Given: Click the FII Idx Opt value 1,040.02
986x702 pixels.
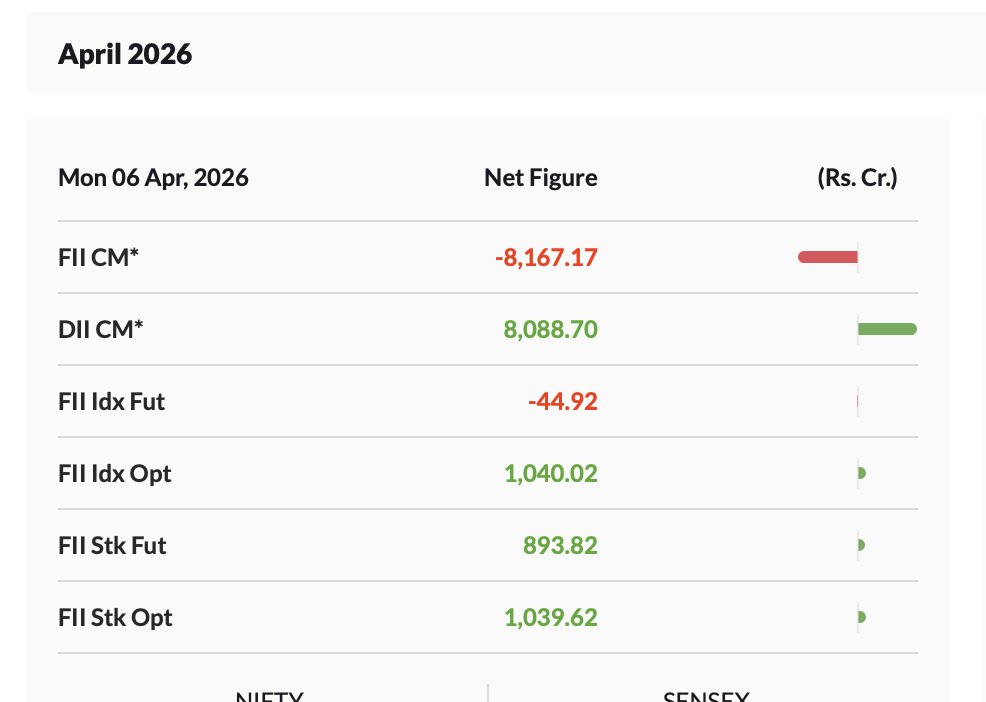Looking at the screenshot, I should click(550, 474).
